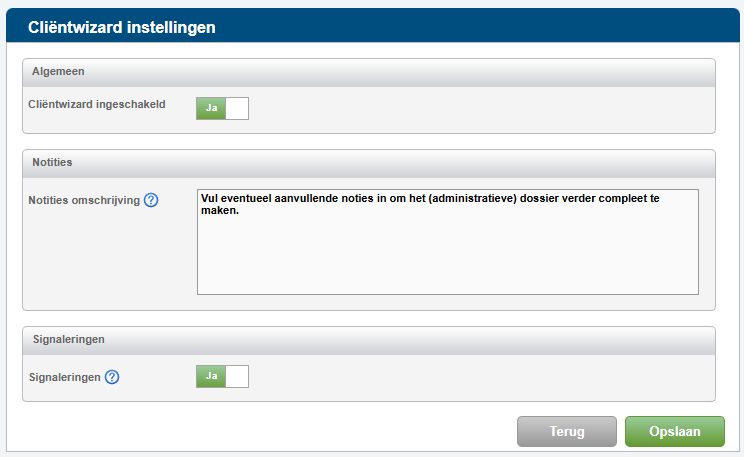Focus the Notities omschrijving text area
Viewport: 744px width, 457px height.
[448, 242]
